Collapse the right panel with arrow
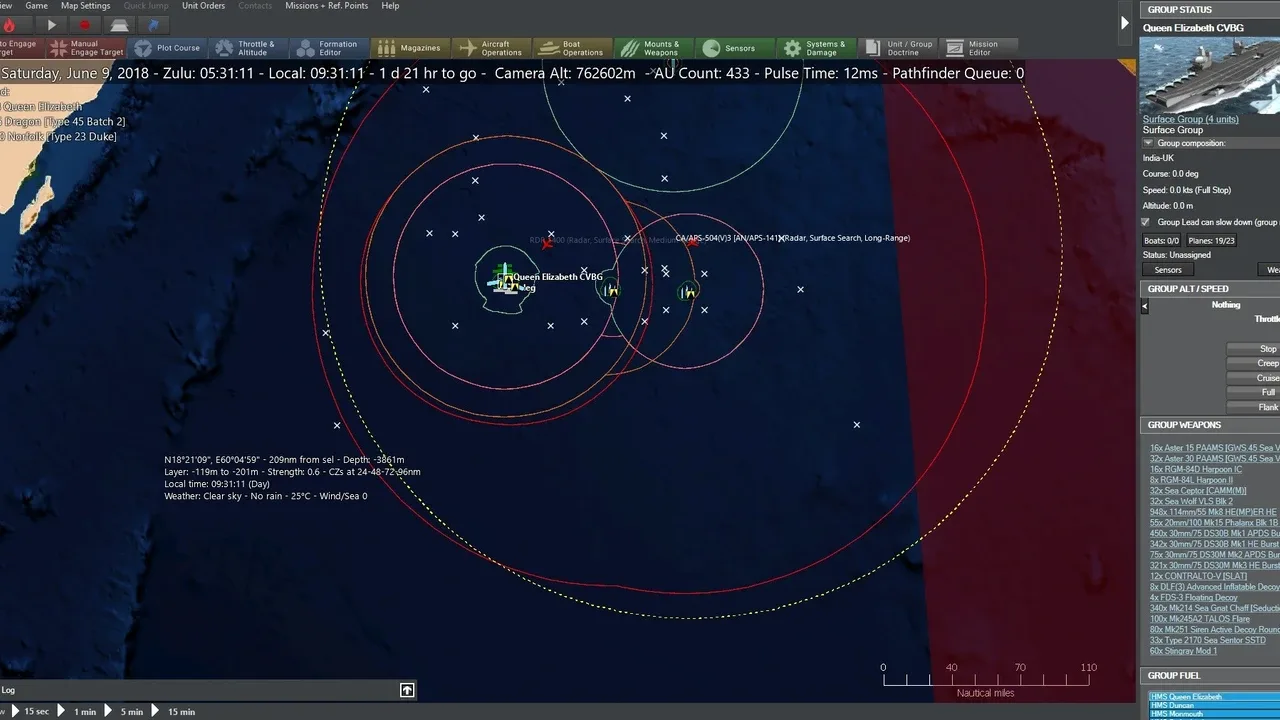 pos(1126,22)
